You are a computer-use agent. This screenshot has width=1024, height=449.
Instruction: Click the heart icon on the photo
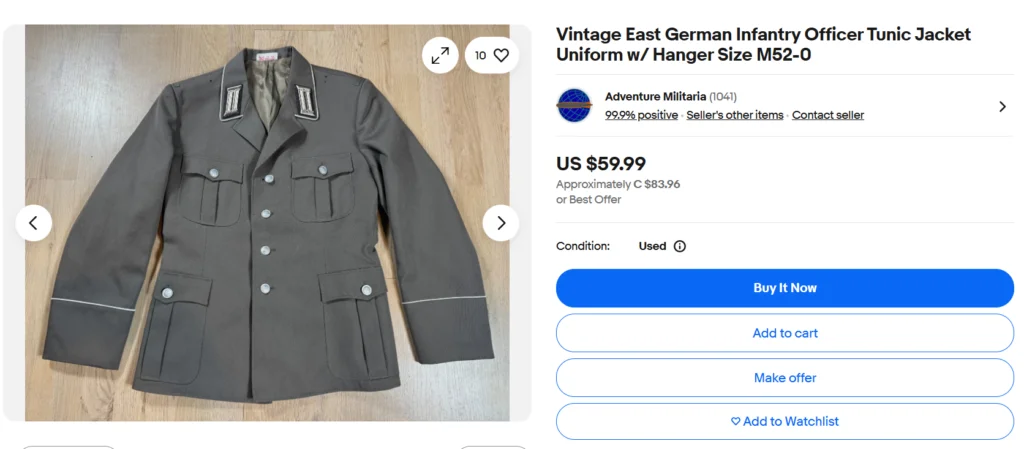501,56
